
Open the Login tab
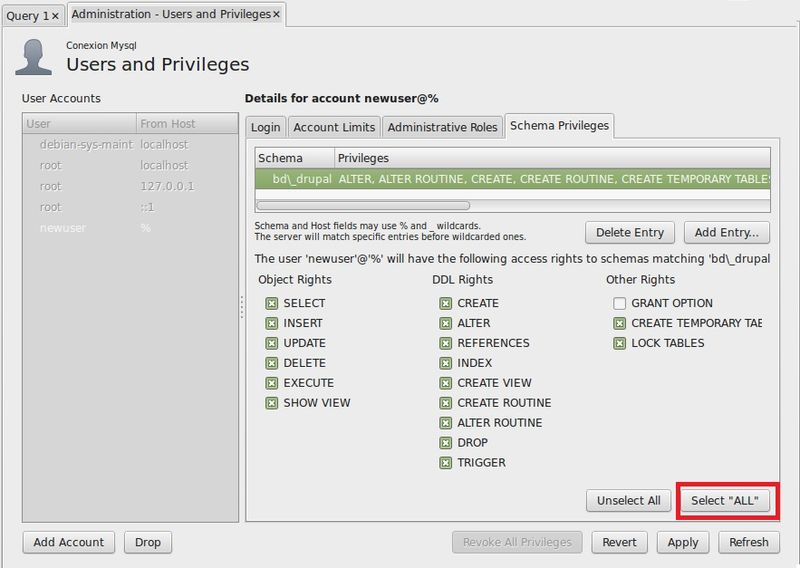pyautogui.click(x=265, y=127)
